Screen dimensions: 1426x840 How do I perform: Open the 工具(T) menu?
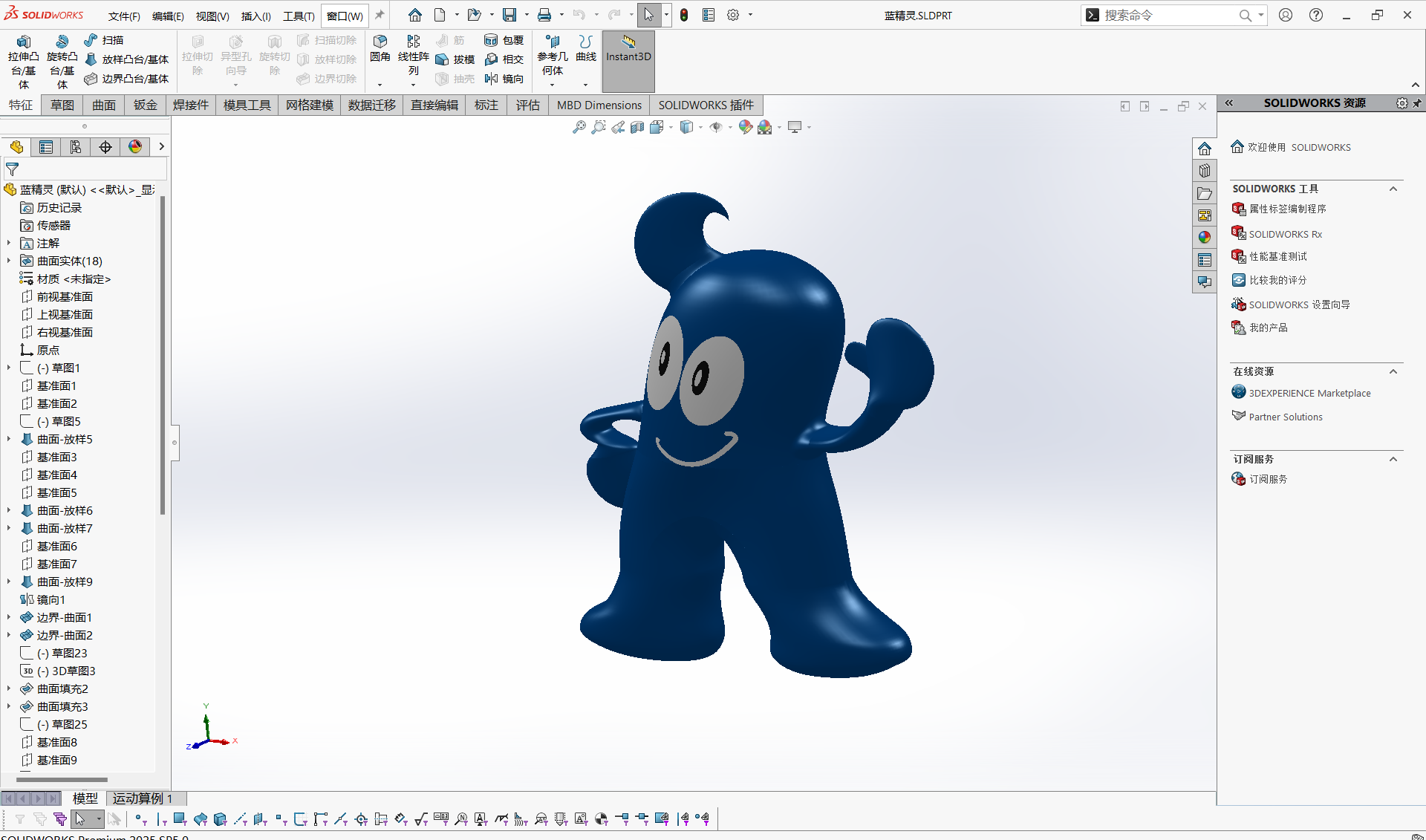click(299, 16)
